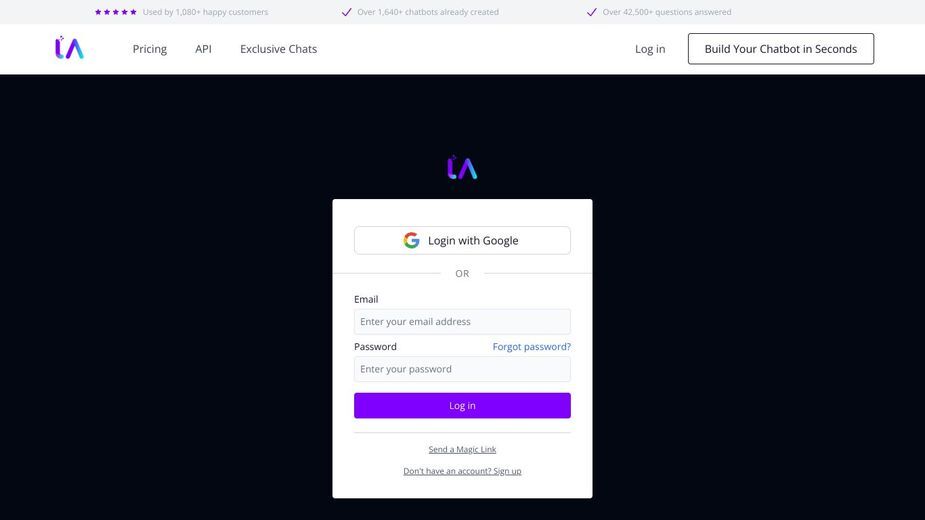The image size is (925, 520).
Task: Click the Over 42,500+ questions answered text
Action: point(667,12)
